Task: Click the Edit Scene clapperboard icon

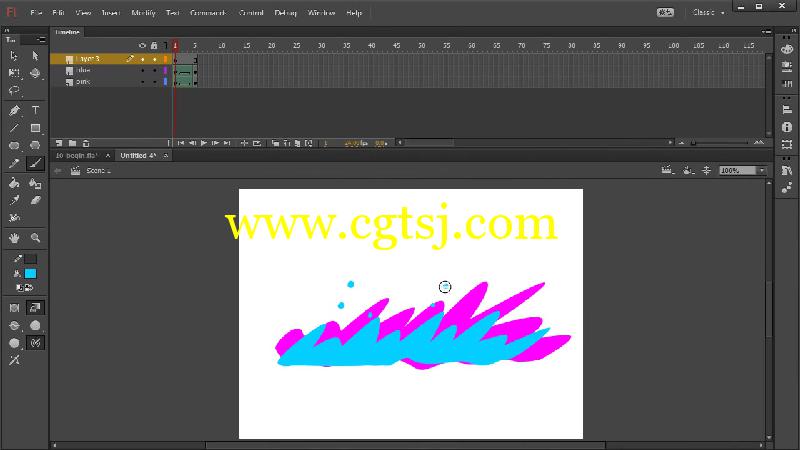Action: coord(667,170)
